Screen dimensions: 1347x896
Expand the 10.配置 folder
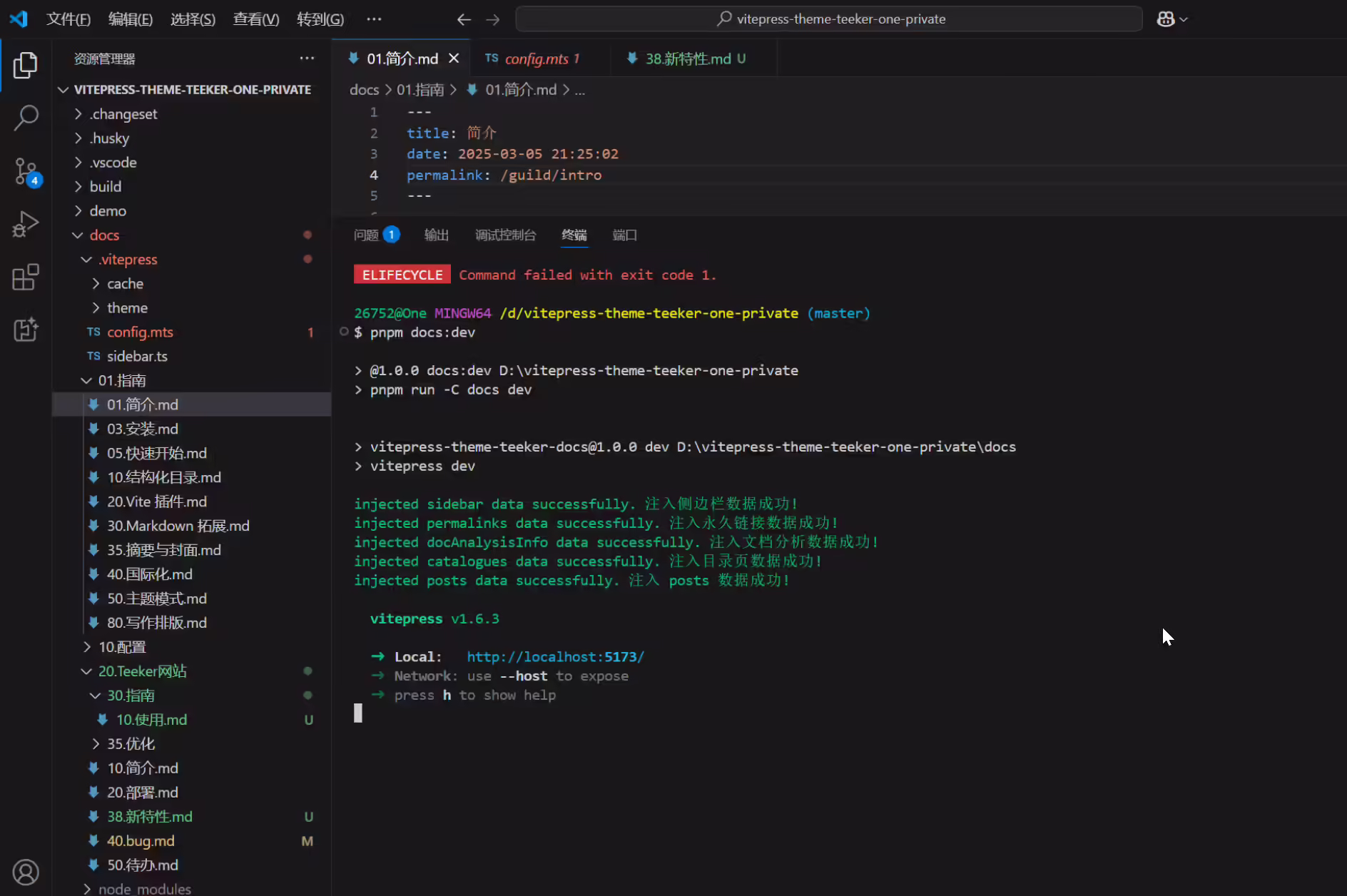pyautogui.click(x=191, y=646)
